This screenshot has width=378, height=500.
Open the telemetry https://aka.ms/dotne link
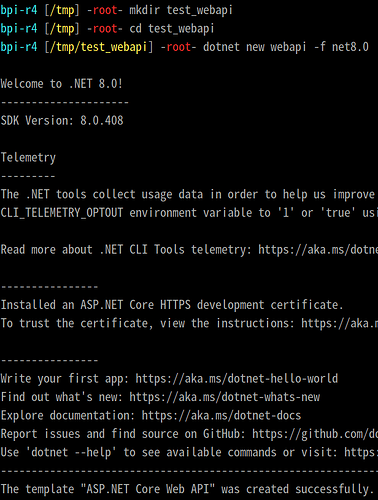point(318,249)
